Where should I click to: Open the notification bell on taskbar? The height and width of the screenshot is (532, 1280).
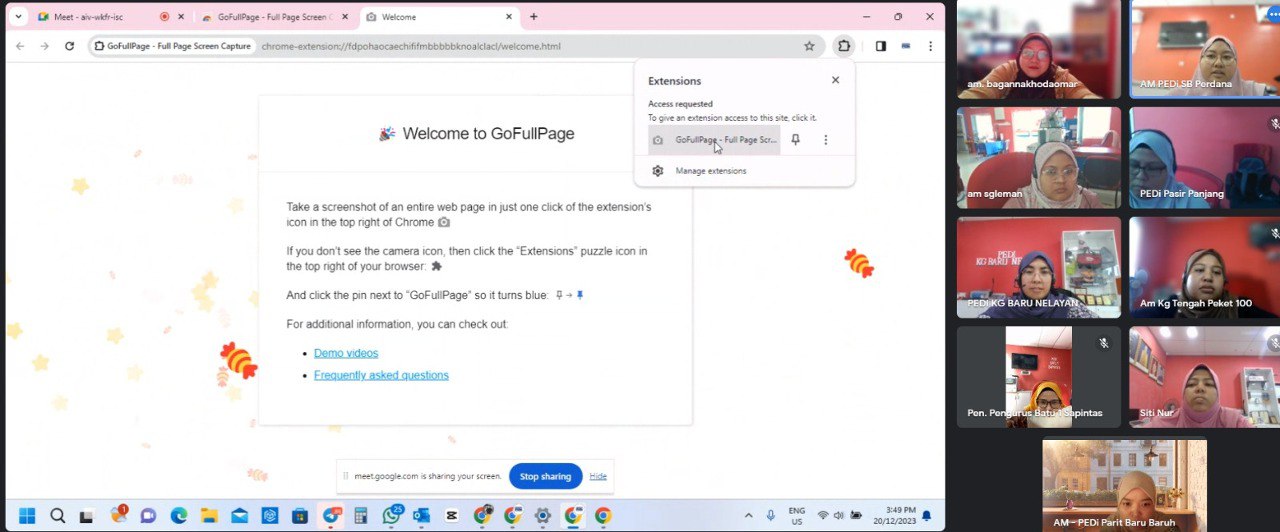[x=926, y=516]
